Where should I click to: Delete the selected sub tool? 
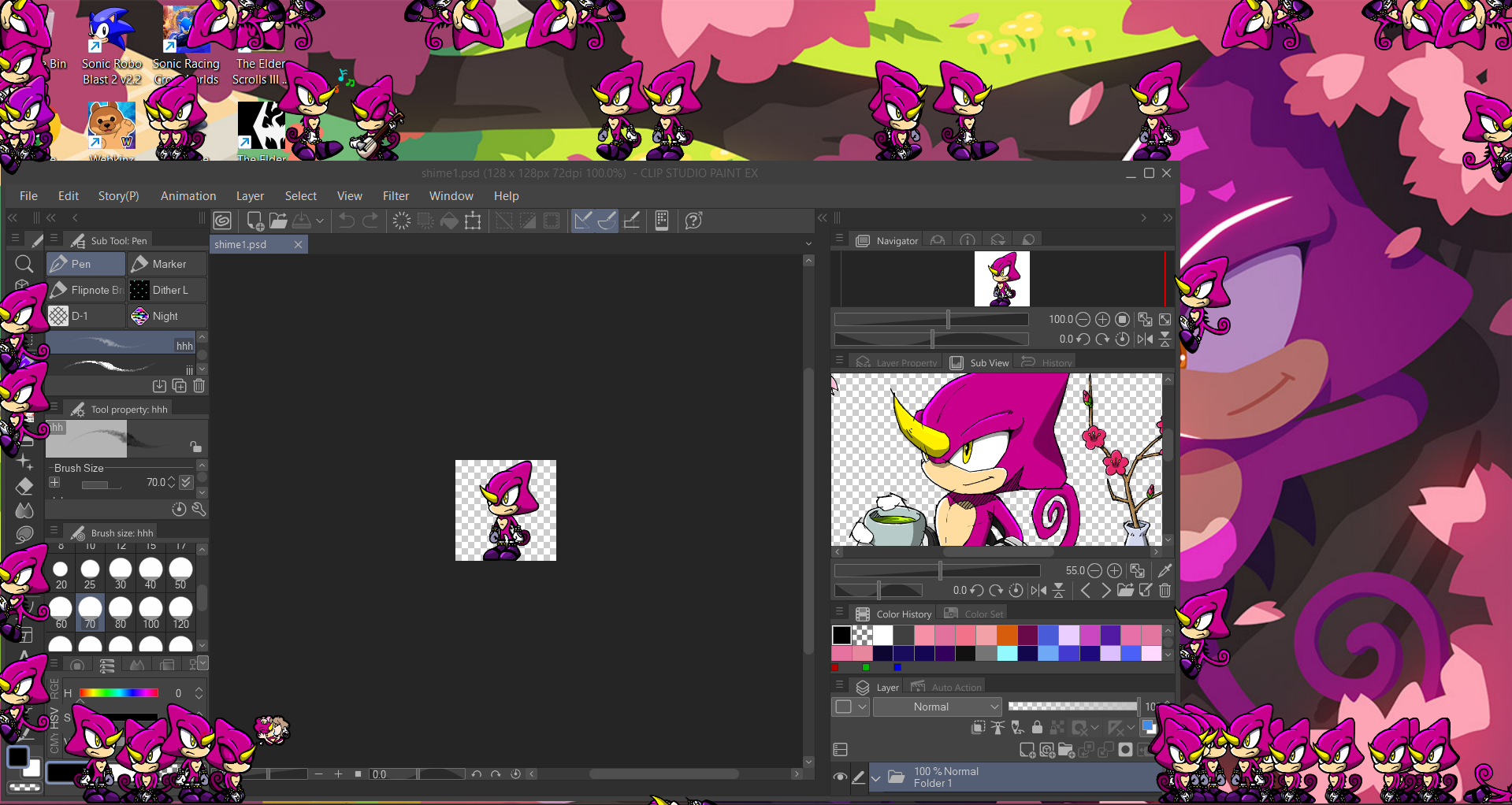[199, 386]
